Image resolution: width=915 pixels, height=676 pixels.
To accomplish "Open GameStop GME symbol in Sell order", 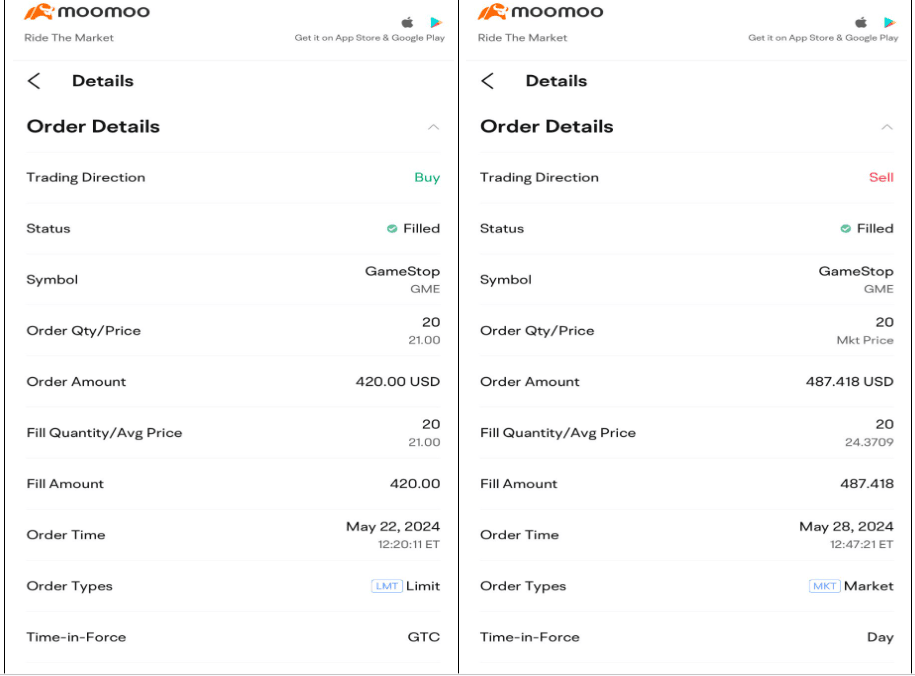I will click(856, 279).
